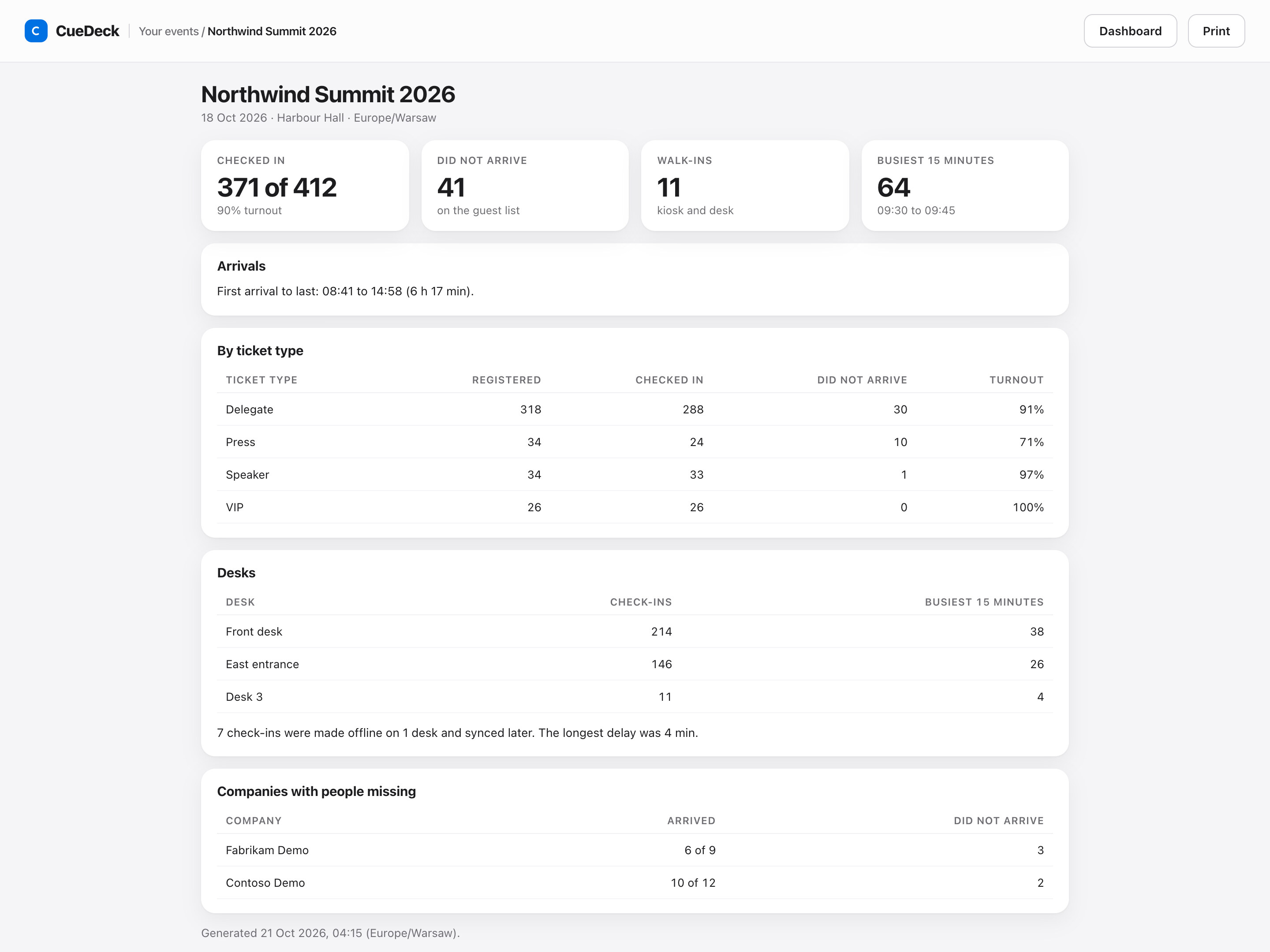Open the Dashboard button
1270x952 pixels.
(1130, 31)
